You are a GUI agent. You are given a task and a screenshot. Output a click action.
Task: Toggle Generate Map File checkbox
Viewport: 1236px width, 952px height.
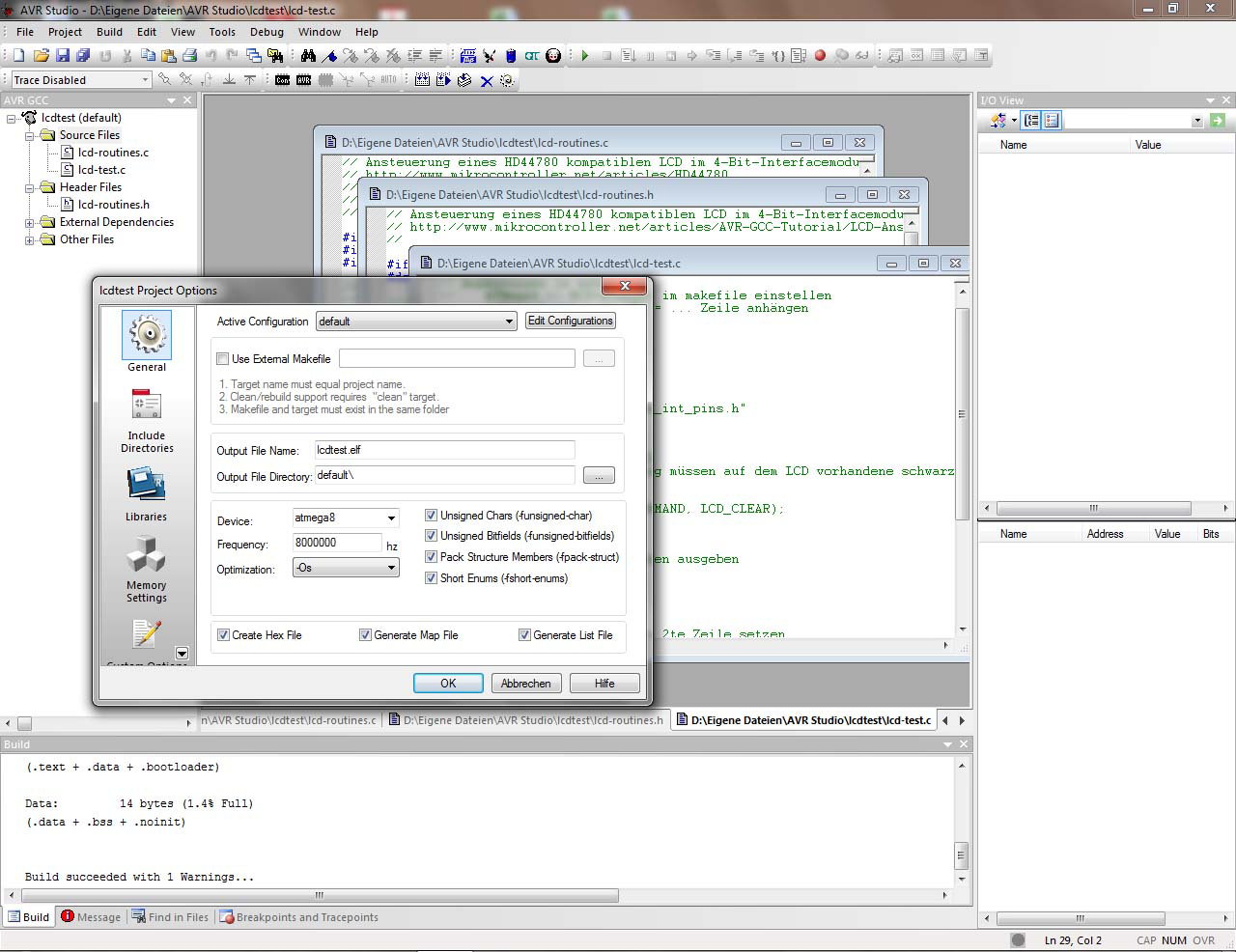365,635
